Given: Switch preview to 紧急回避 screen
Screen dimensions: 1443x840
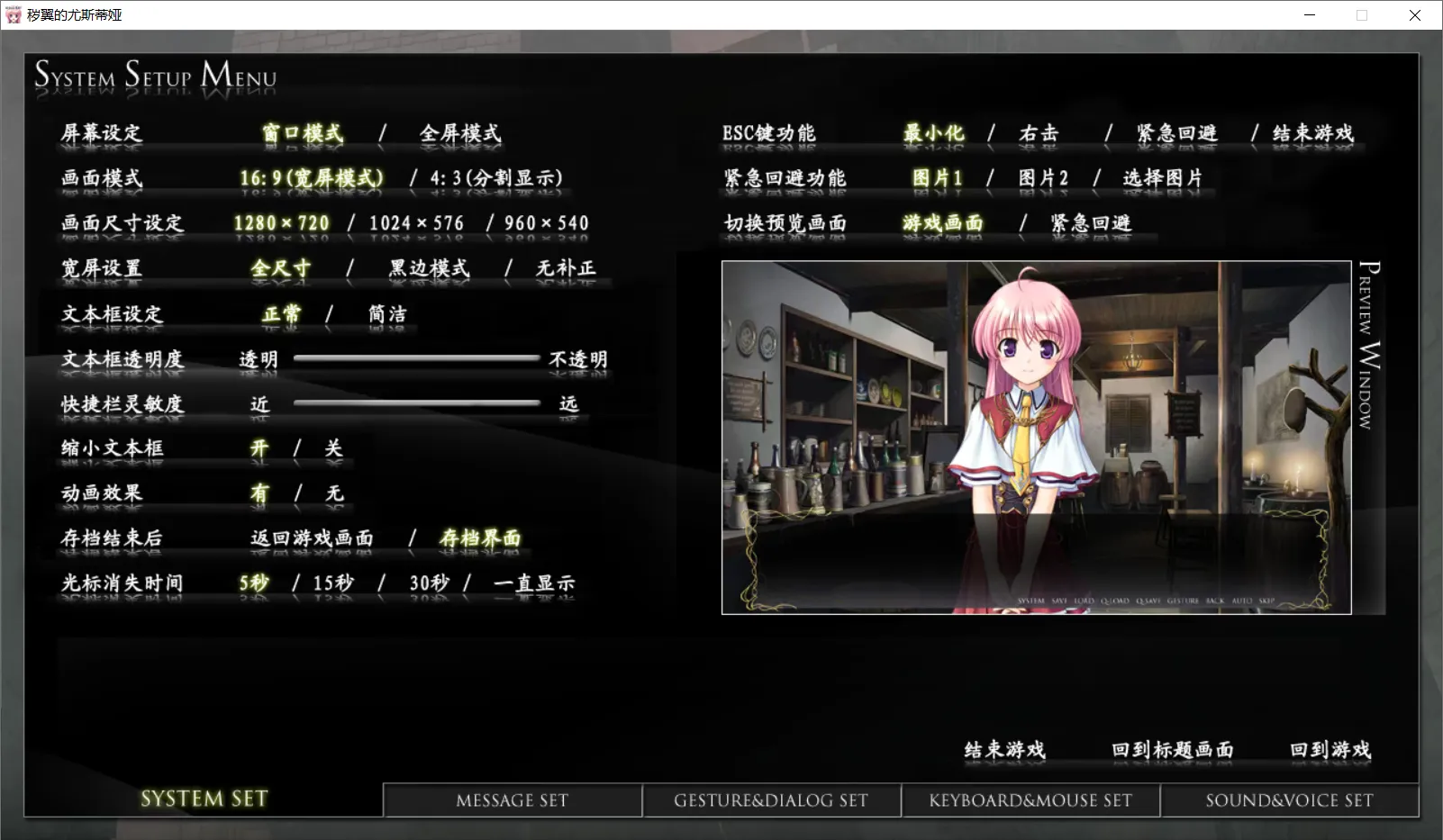Looking at the screenshot, I should pos(1091,223).
